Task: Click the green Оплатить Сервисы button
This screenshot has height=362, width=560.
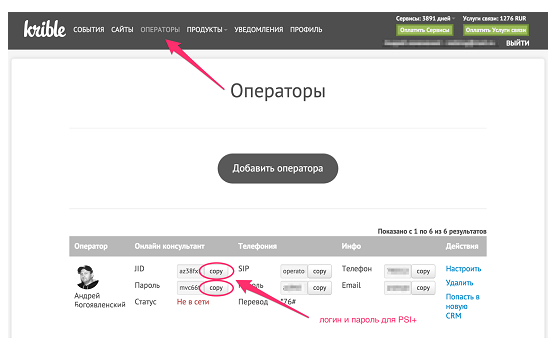Action: [x=424, y=30]
